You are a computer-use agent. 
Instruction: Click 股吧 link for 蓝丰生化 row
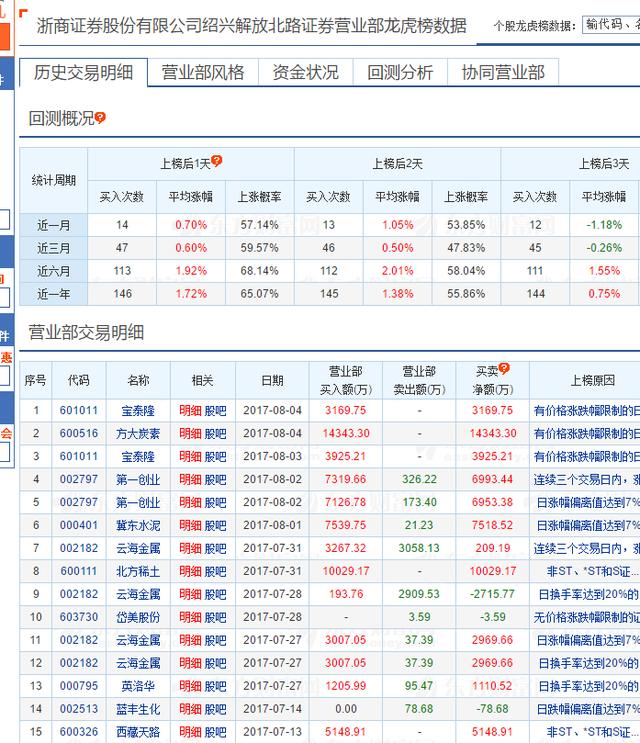pyautogui.click(x=215, y=709)
